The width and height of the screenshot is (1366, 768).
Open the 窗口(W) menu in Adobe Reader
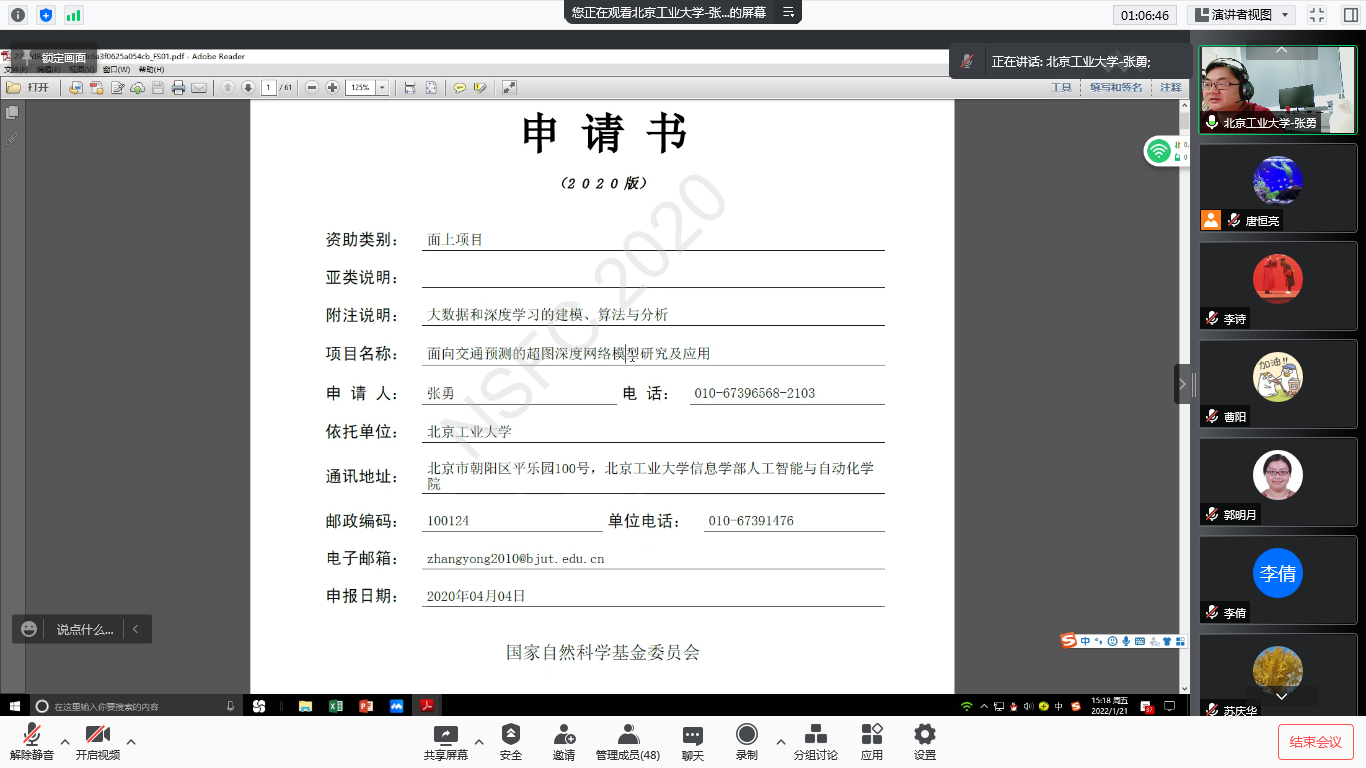(116, 70)
